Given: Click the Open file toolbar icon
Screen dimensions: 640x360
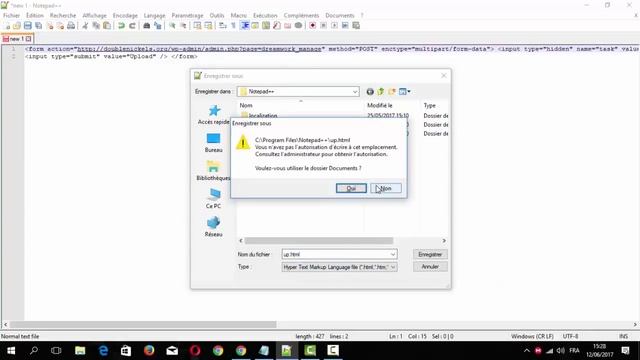Looking at the screenshot, I should (x=17, y=26).
